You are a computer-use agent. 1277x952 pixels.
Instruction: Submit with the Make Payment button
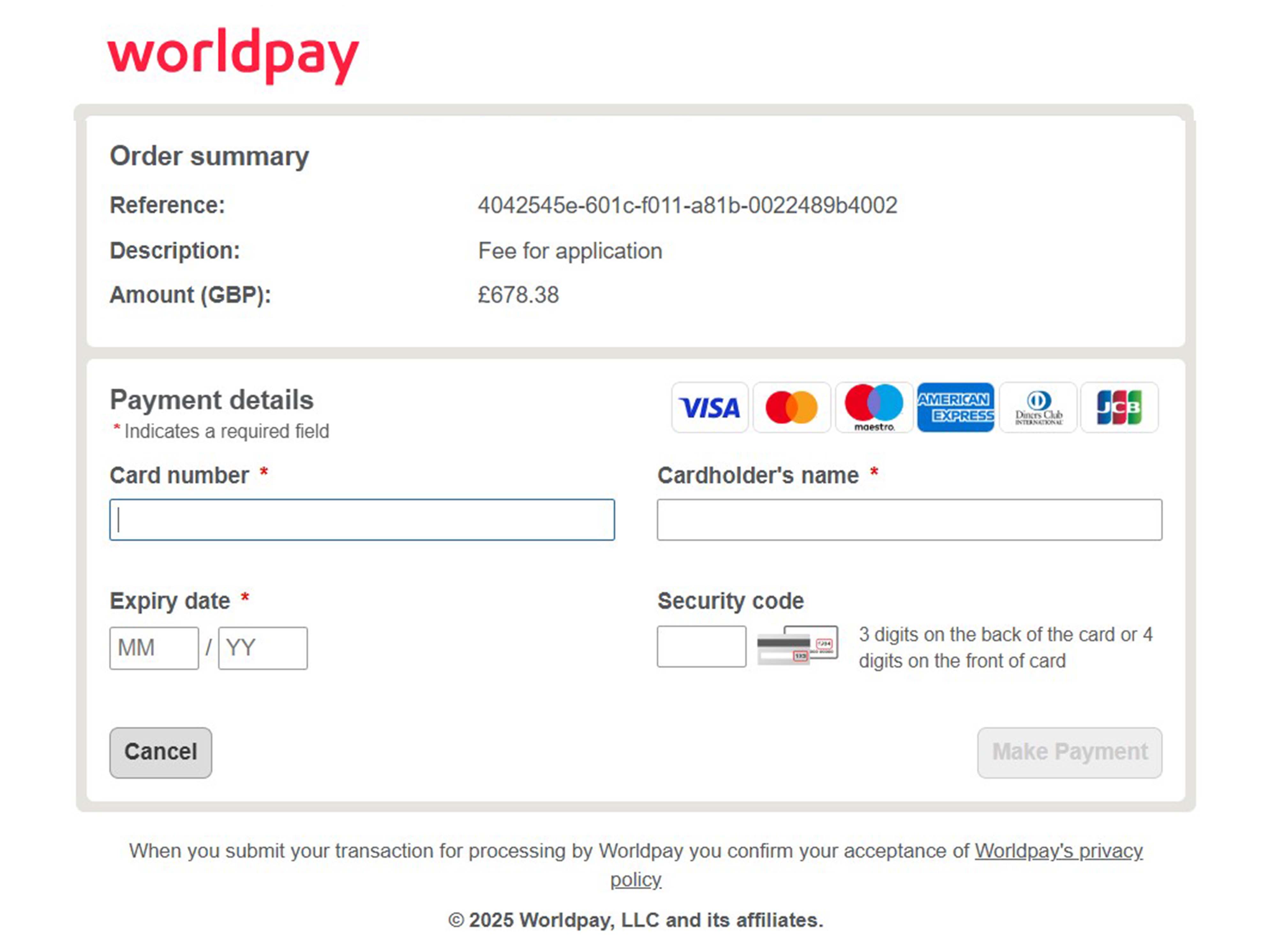coord(1070,753)
